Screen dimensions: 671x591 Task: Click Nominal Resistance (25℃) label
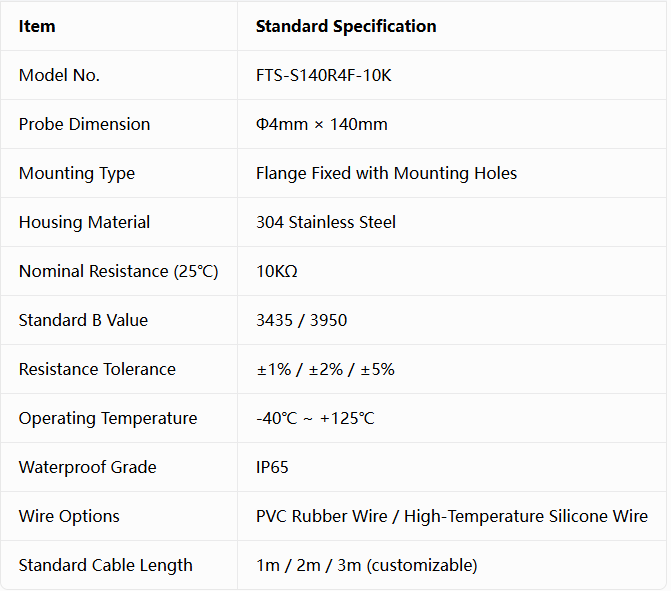tap(119, 272)
